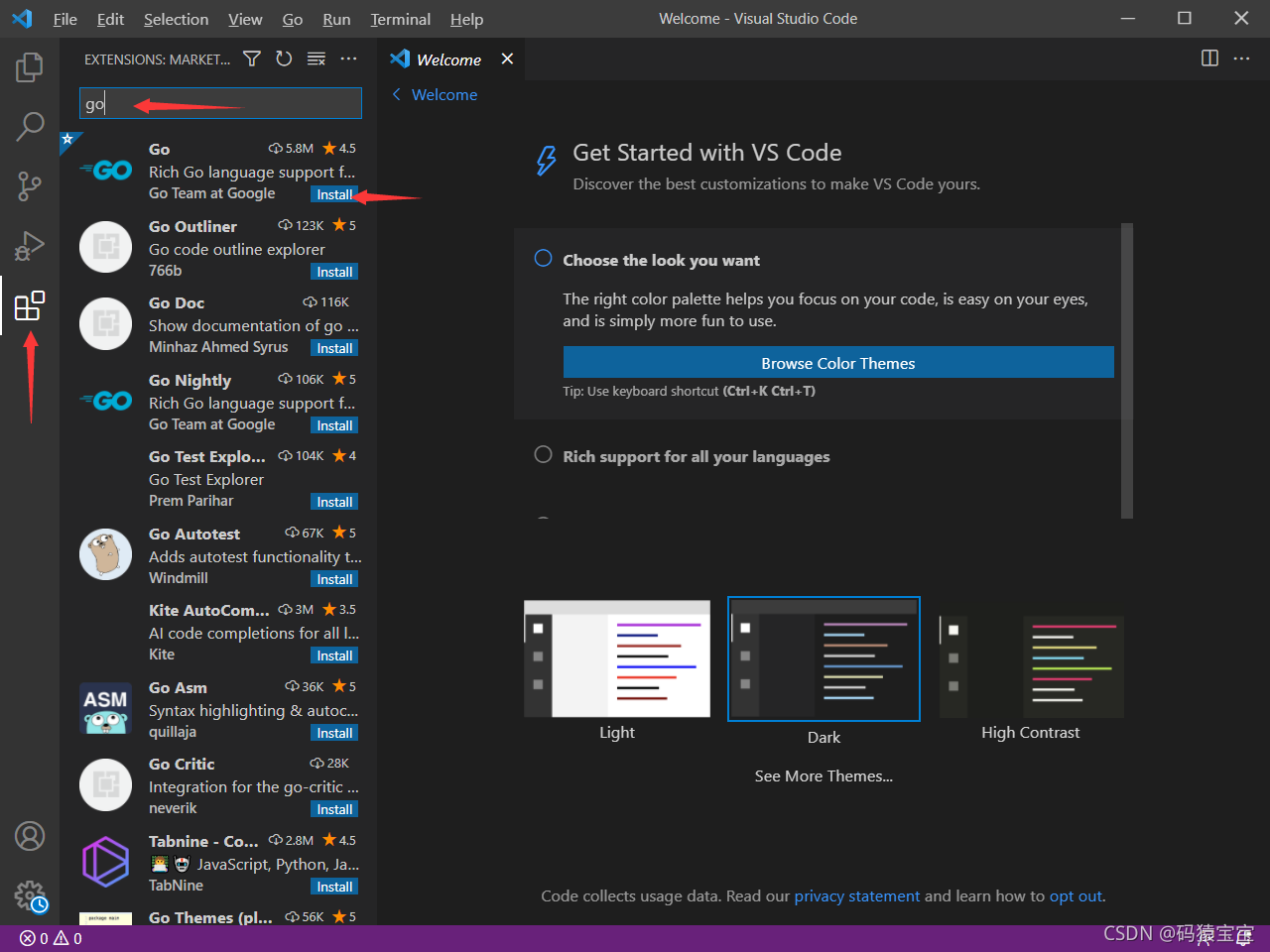Select the High Contrast theme thumbnail

[x=1031, y=665]
